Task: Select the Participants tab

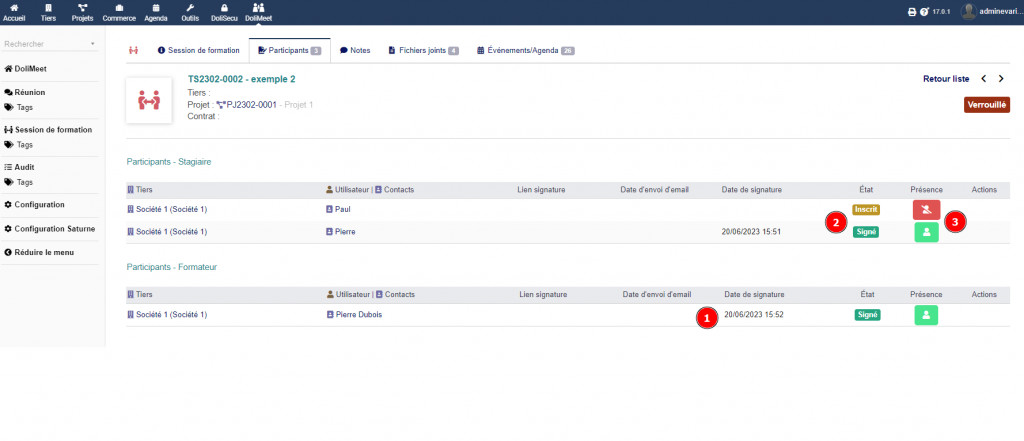Action: 289,50
